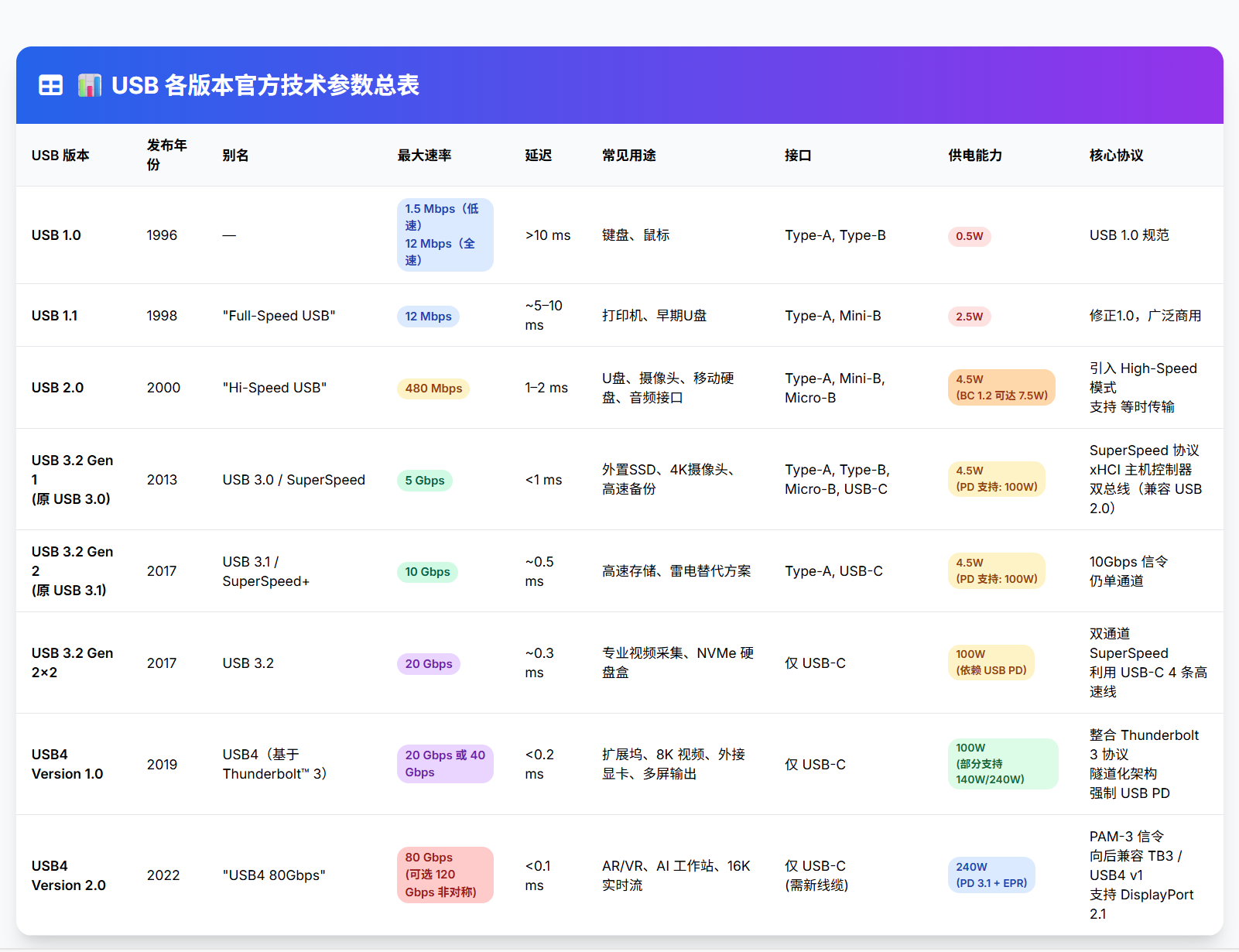Click the green '100W (部分支持 140W/240W)' badge
1239x952 pixels.
[x=1003, y=764]
